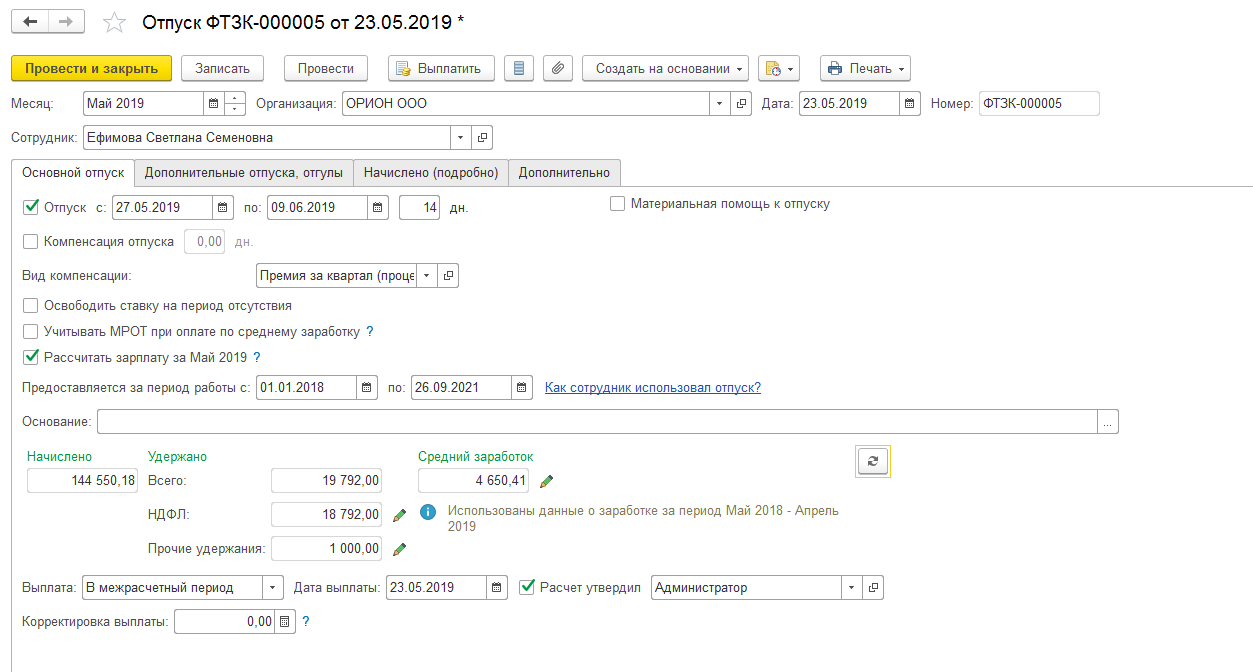Open calendar picker for Дата выплаты
1253x672 pixels.
click(x=496, y=587)
